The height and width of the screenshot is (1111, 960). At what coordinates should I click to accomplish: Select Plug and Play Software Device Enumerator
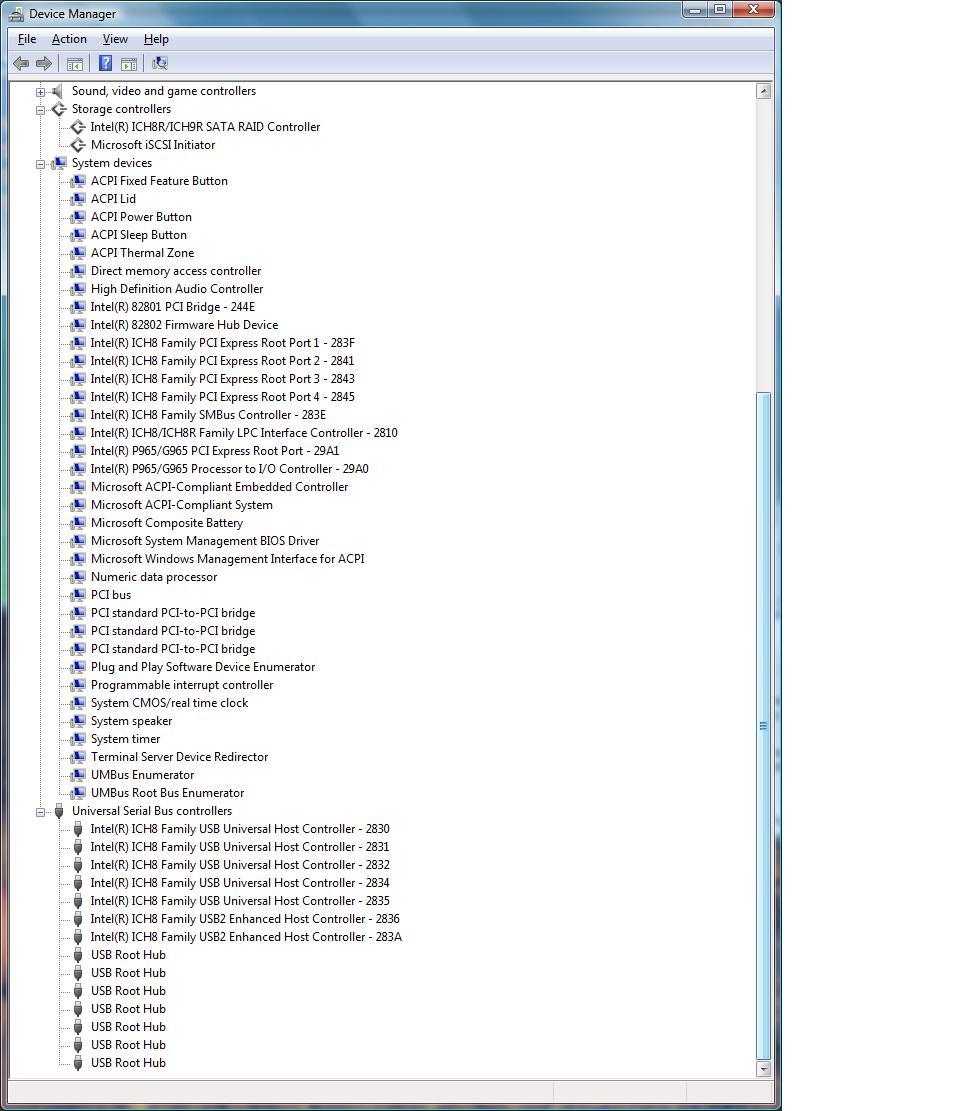click(203, 667)
